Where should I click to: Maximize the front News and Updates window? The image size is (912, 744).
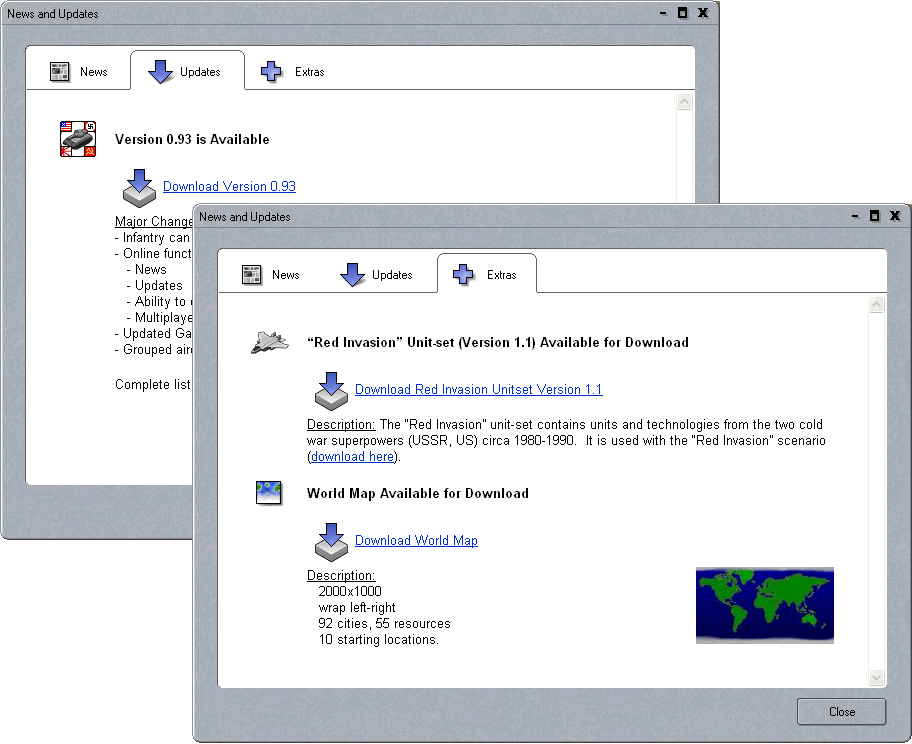[x=874, y=215]
